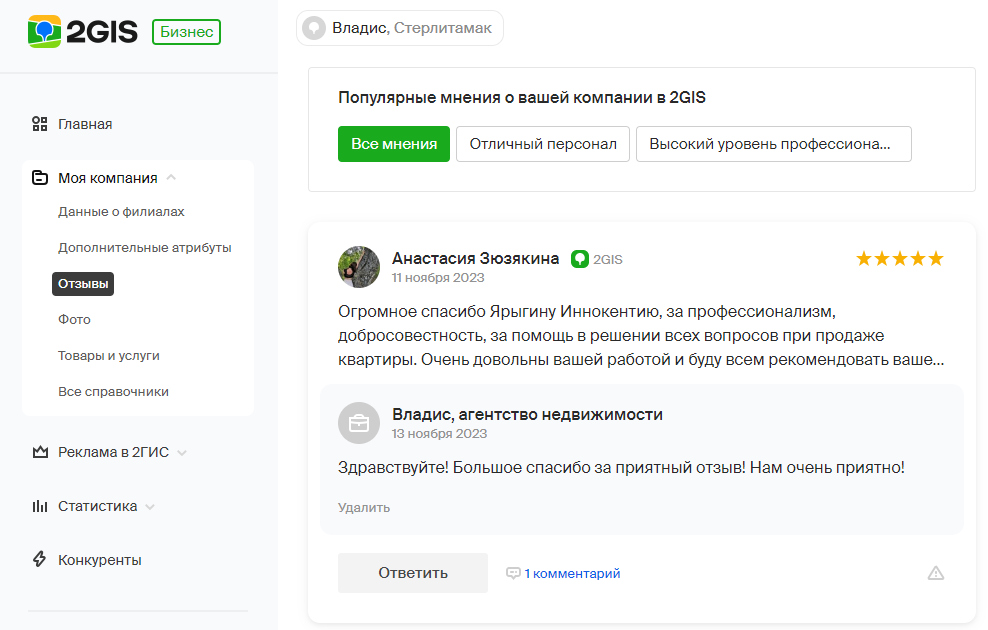The height and width of the screenshot is (630, 988).
Task: Go to Главная page
Action: (85, 124)
